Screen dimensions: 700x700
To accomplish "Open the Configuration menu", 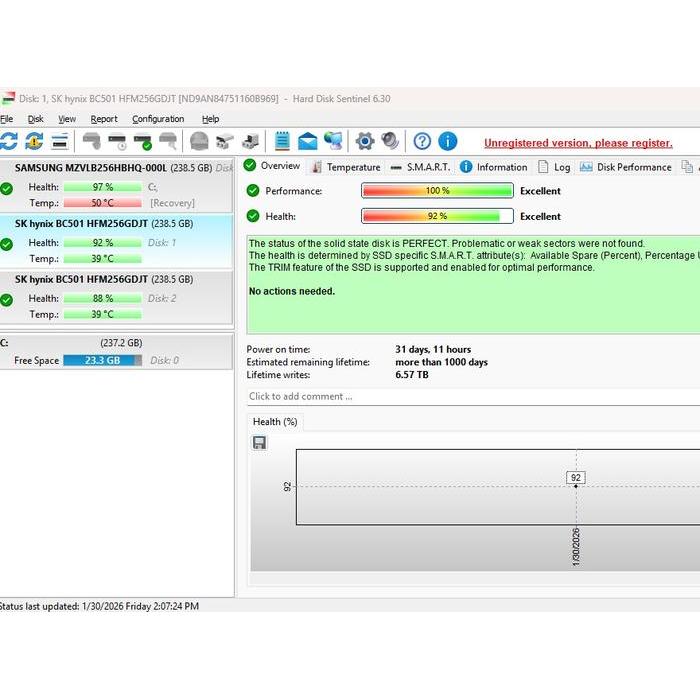I will pos(158,119).
